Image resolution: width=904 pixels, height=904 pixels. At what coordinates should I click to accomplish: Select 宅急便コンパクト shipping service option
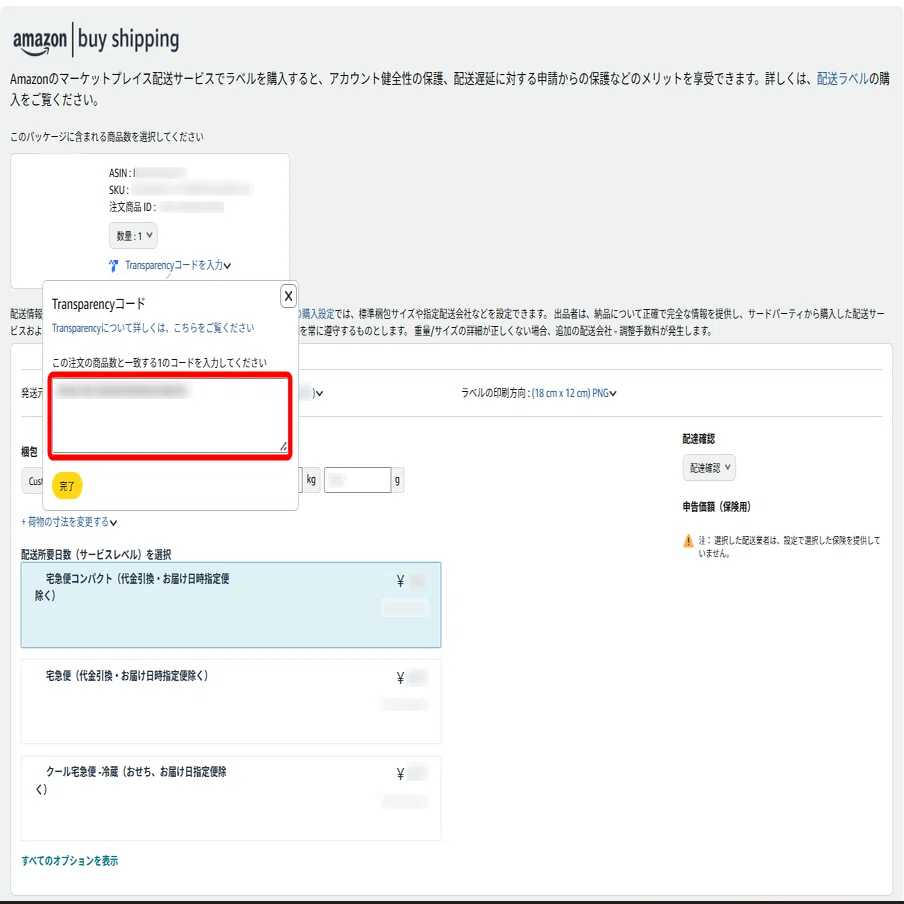pyautogui.click(x=231, y=605)
